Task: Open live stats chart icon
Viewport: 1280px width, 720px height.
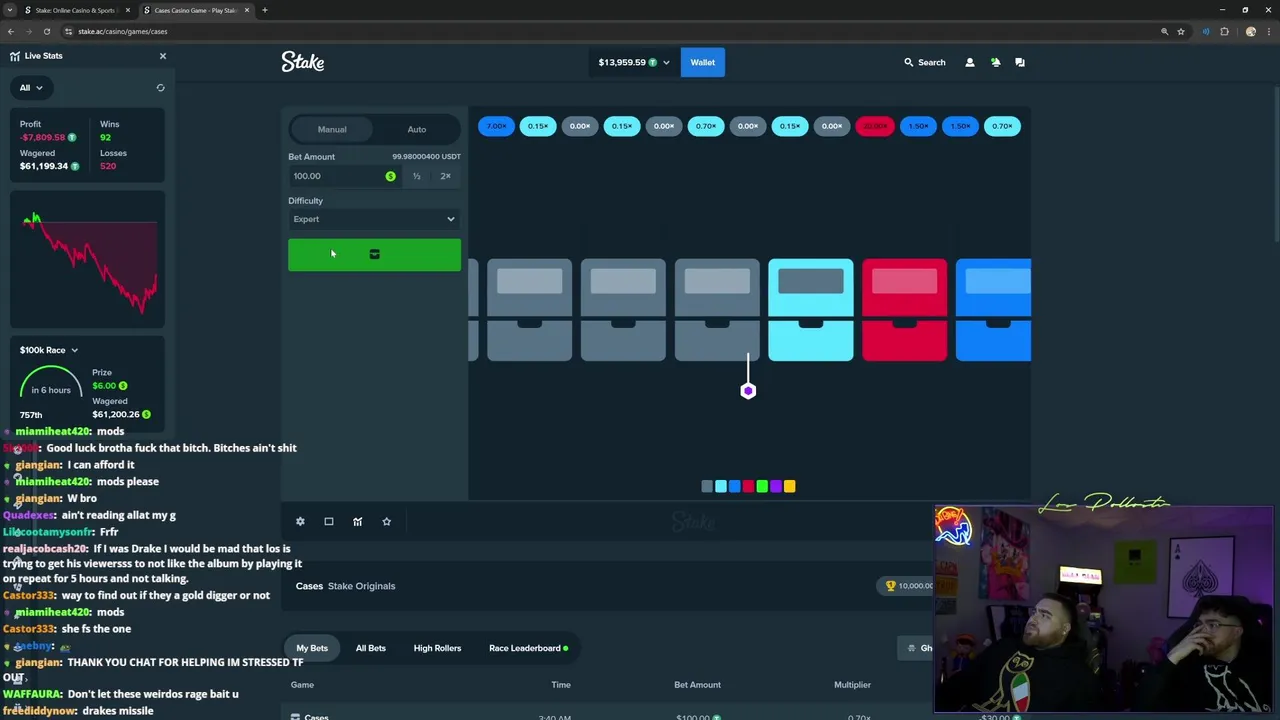Action: pos(357,521)
